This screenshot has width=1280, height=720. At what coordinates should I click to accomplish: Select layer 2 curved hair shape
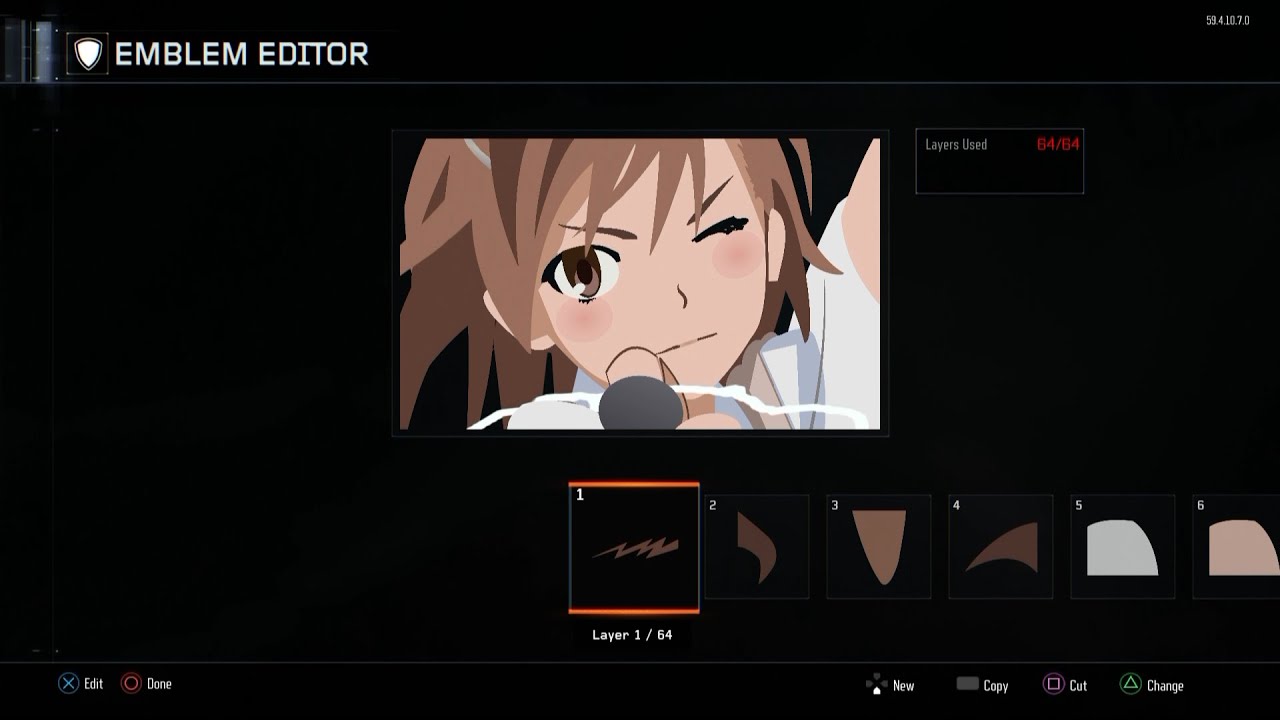[x=757, y=547]
